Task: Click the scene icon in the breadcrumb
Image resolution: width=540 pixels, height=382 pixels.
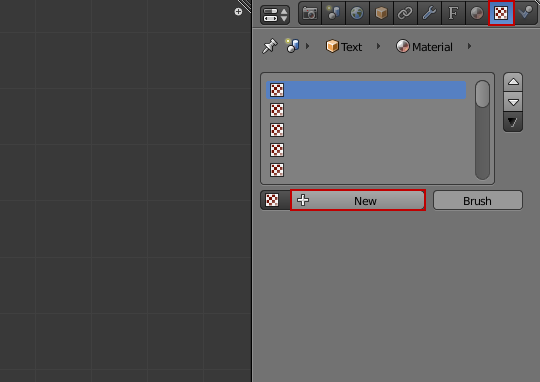Action: click(x=292, y=46)
